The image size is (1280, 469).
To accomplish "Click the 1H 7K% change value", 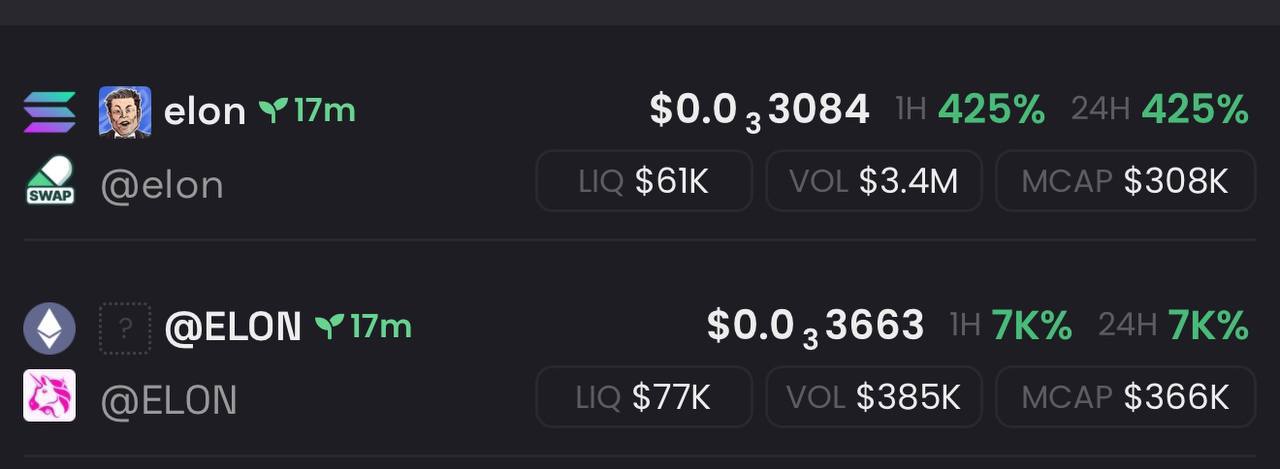I will (x=1010, y=325).
